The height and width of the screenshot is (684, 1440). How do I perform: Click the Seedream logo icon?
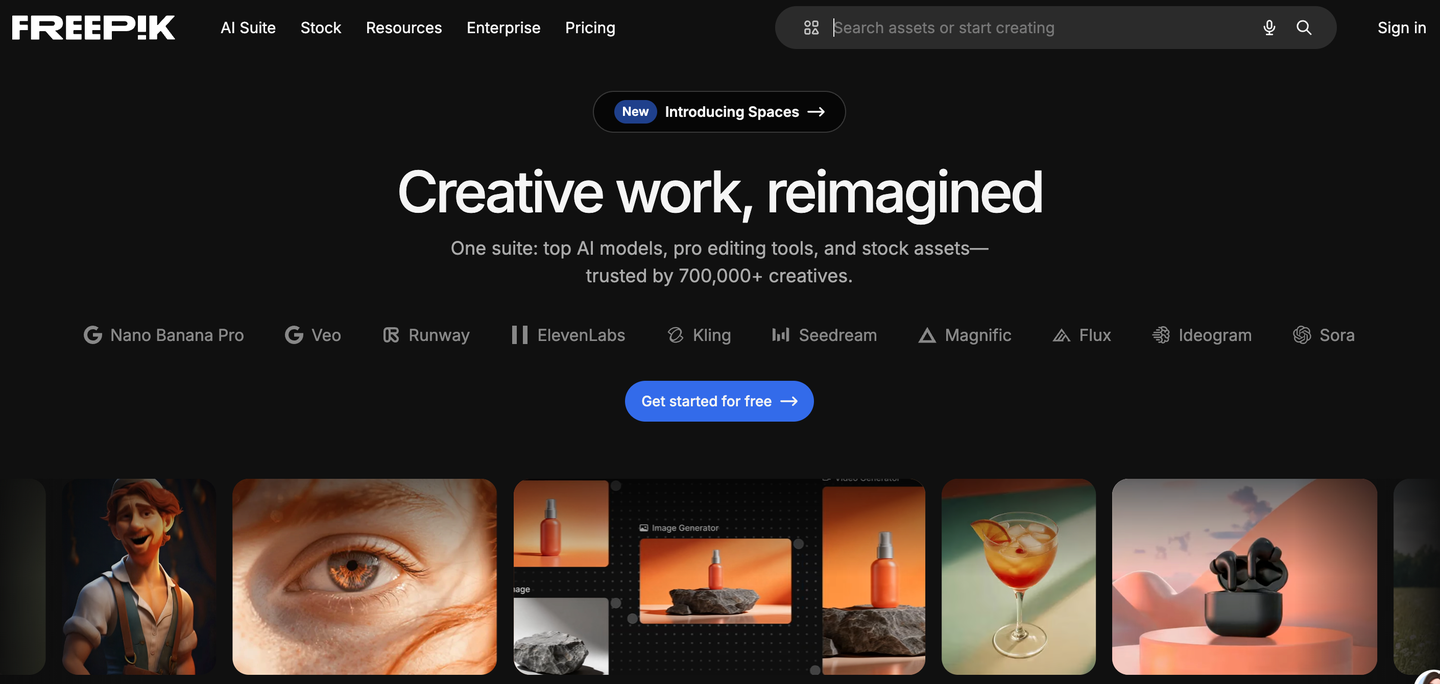[781, 335]
